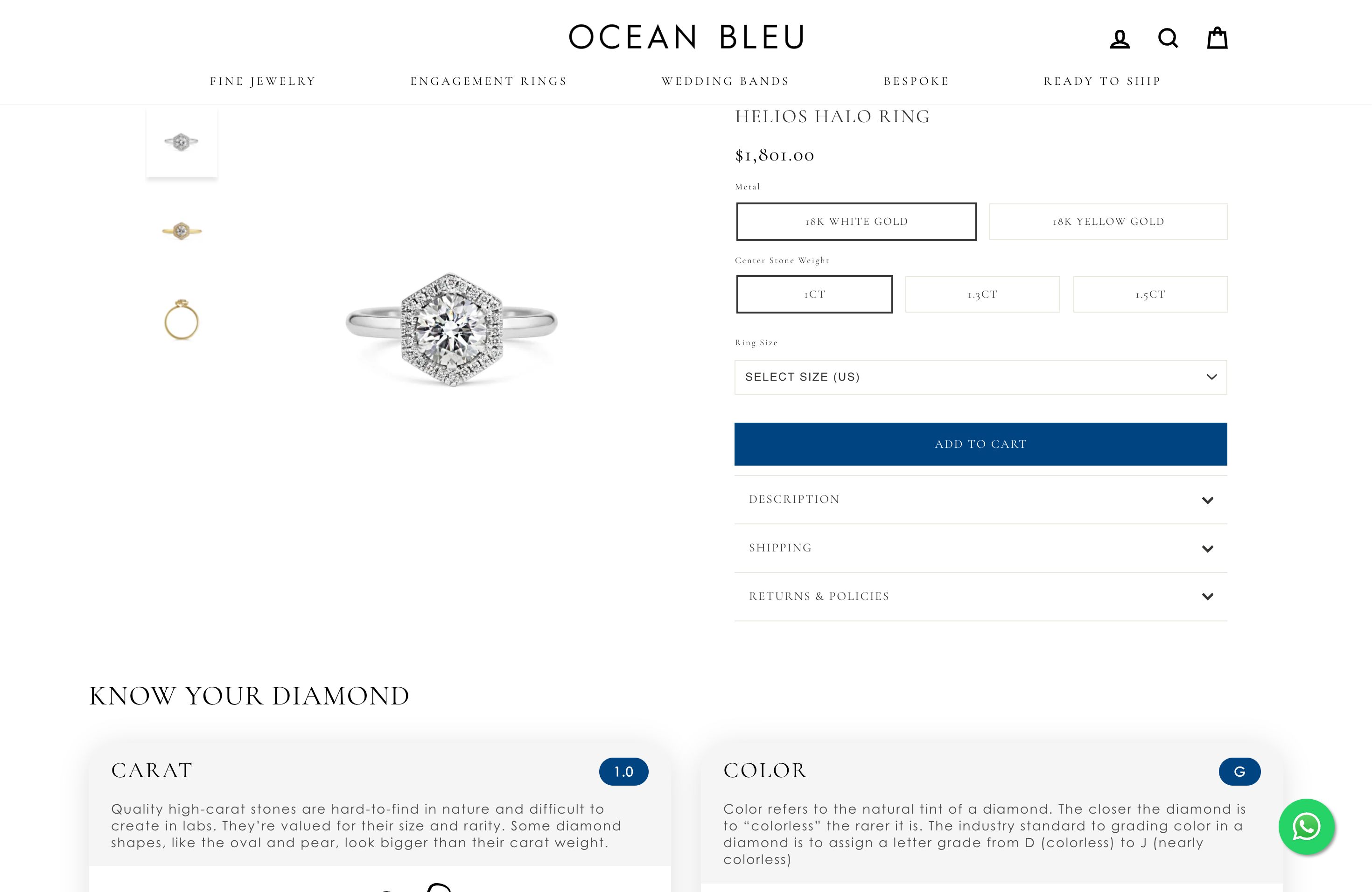The height and width of the screenshot is (892, 1372).
Task: Expand the Shipping accordion
Action: [x=980, y=547]
